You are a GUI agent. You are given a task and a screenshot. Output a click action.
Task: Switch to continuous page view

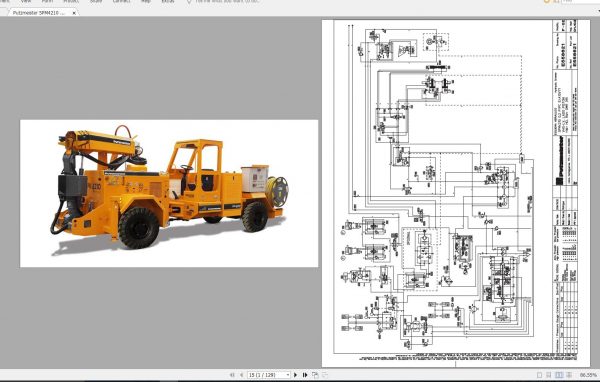click(549, 375)
